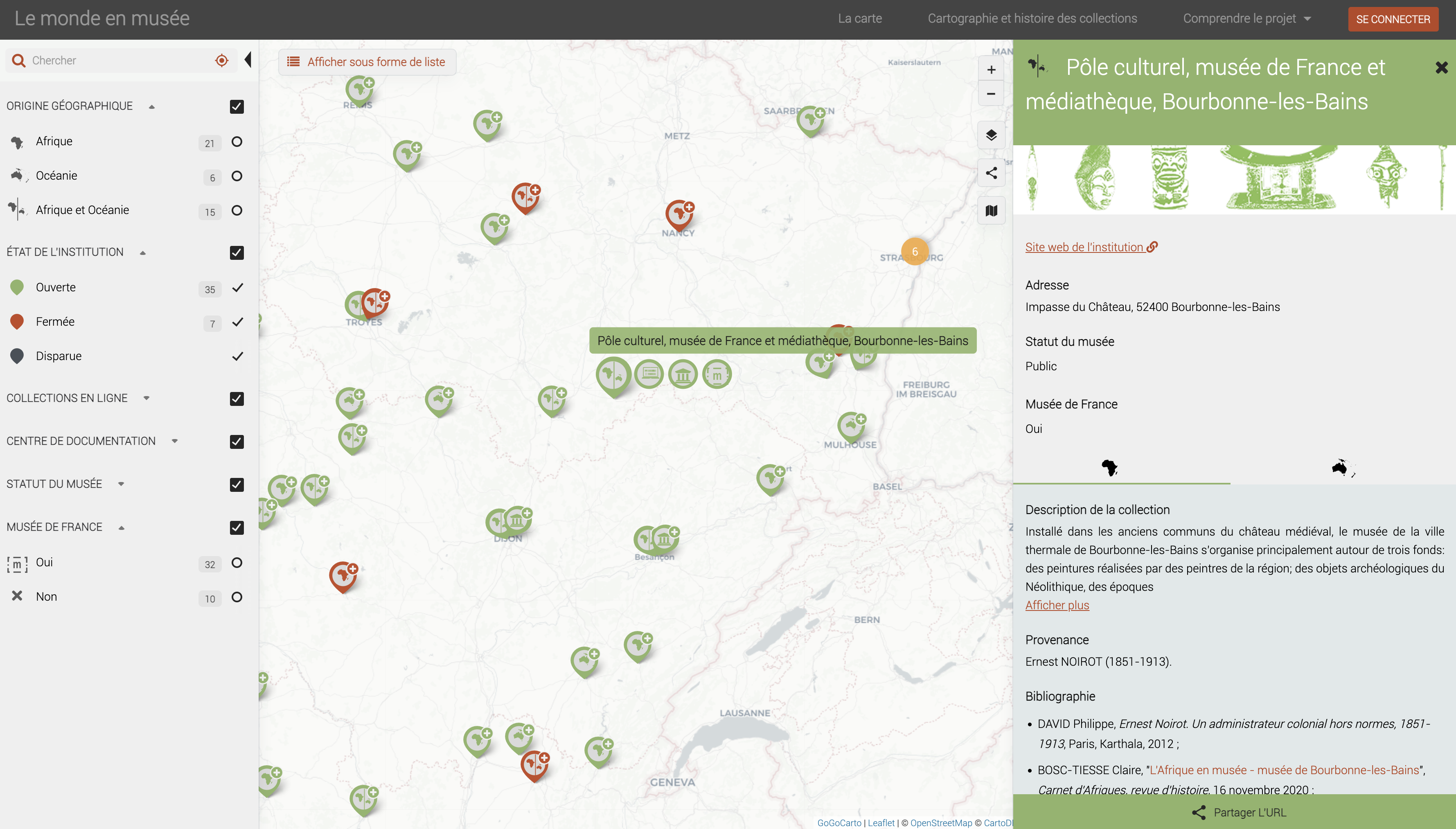This screenshot has height=829, width=1456.
Task: Click Afficher sous forme de liste
Action: (x=367, y=61)
